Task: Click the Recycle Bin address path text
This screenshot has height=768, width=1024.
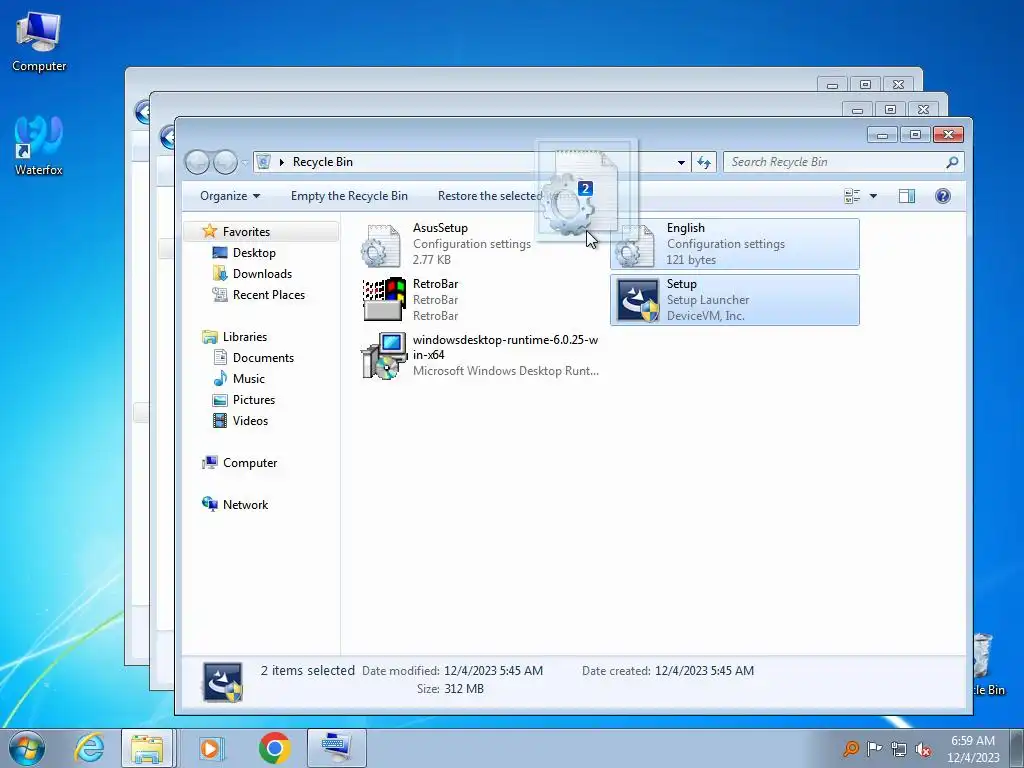Action: click(323, 162)
